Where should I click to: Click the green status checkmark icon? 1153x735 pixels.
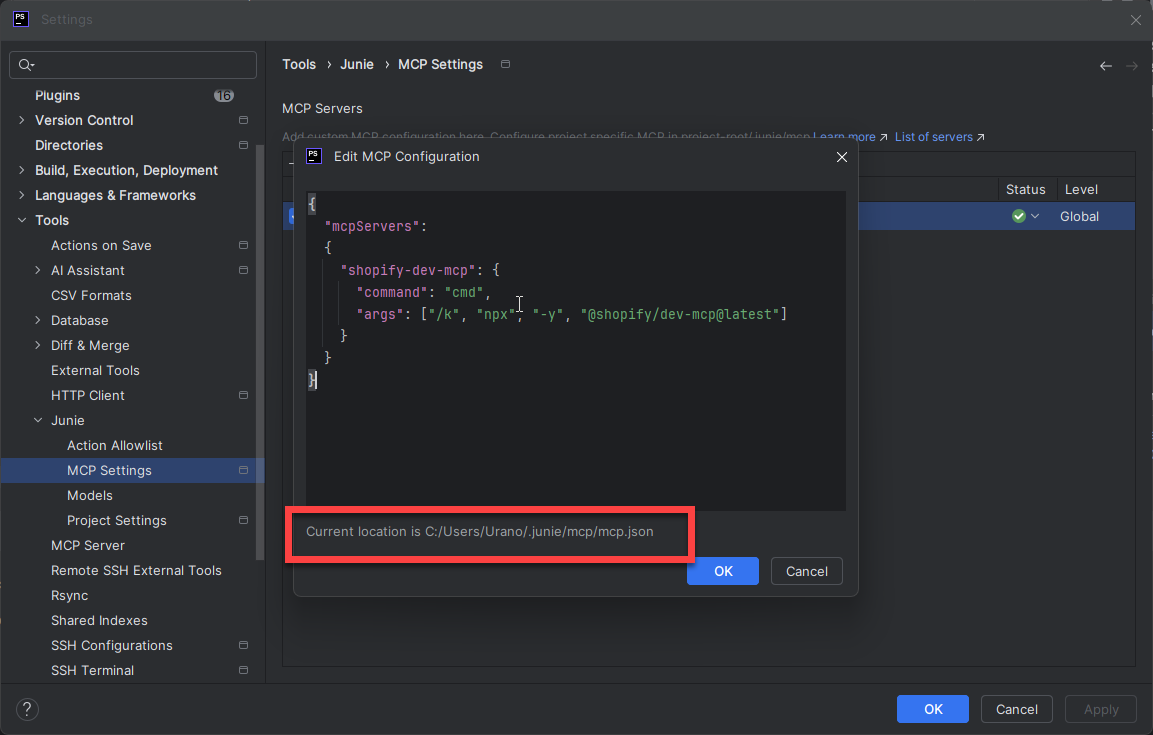click(x=1018, y=216)
